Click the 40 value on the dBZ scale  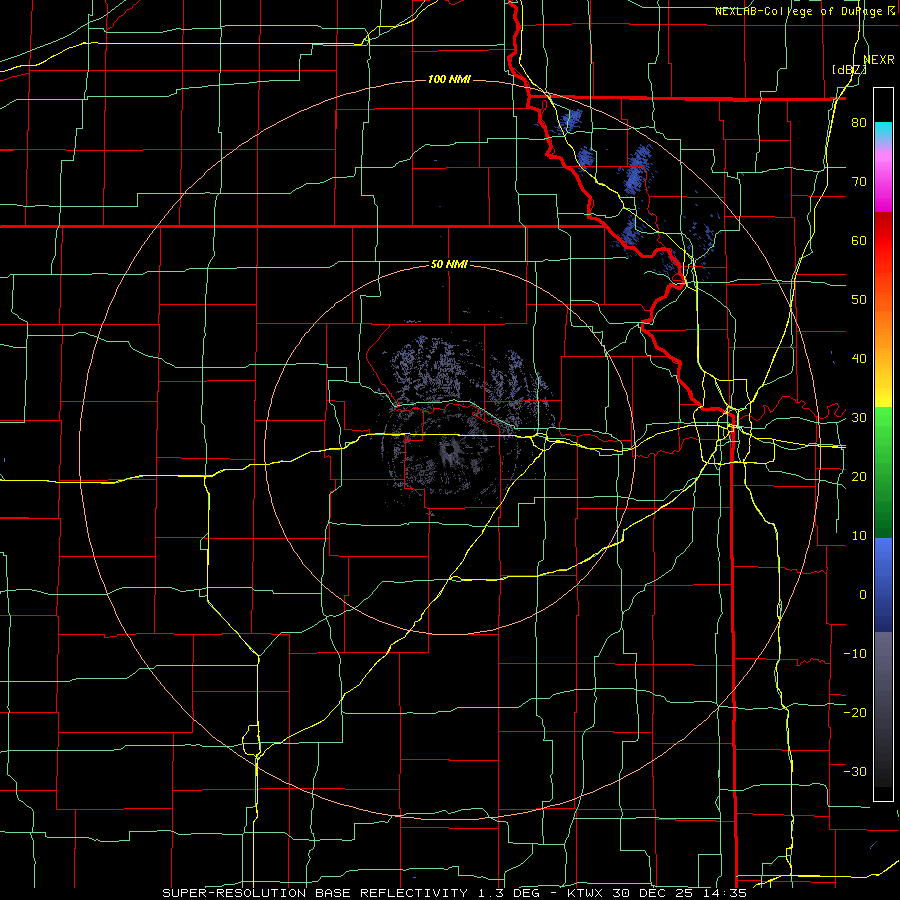tap(859, 359)
